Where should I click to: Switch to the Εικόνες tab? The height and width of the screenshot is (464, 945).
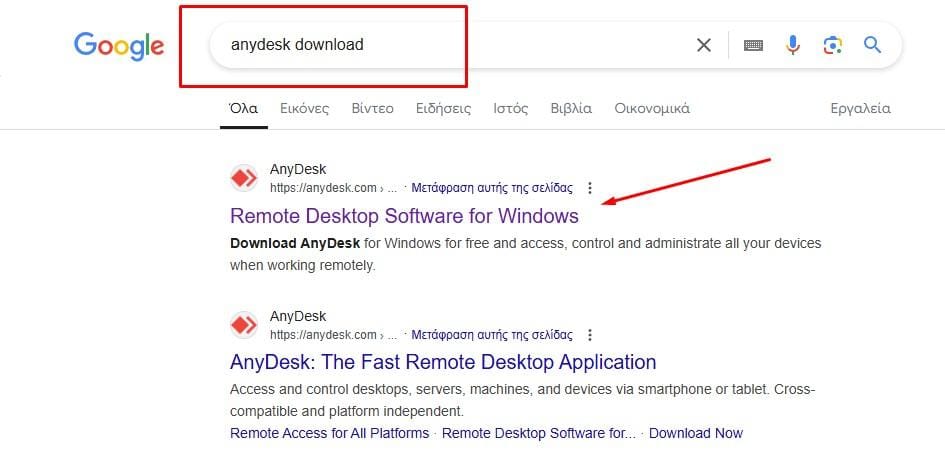[x=304, y=108]
